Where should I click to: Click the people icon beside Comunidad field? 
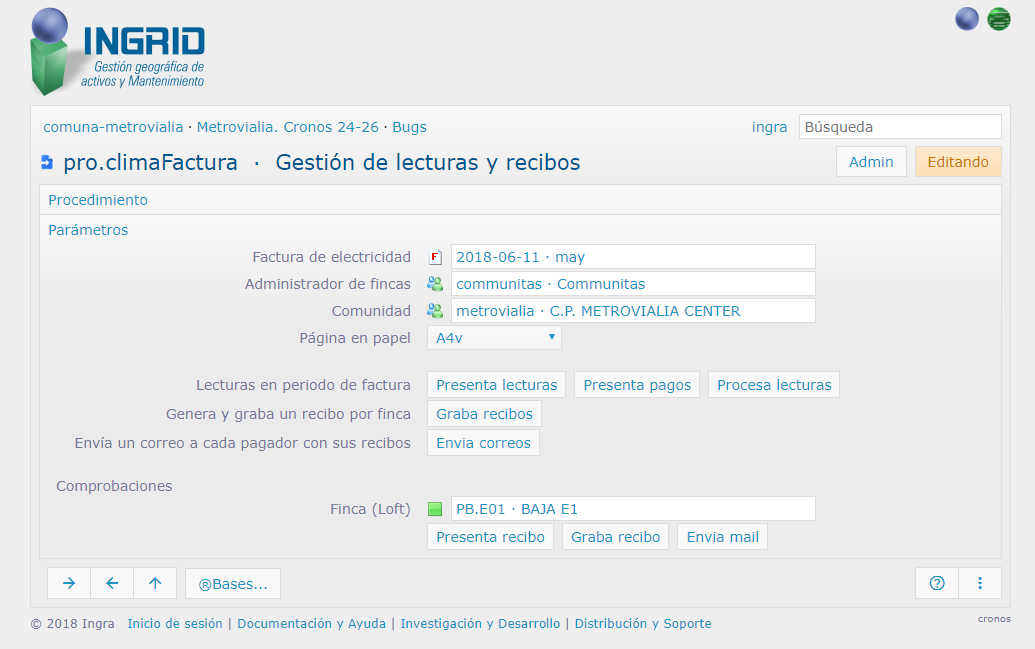pyautogui.click(x=435, y=311)
